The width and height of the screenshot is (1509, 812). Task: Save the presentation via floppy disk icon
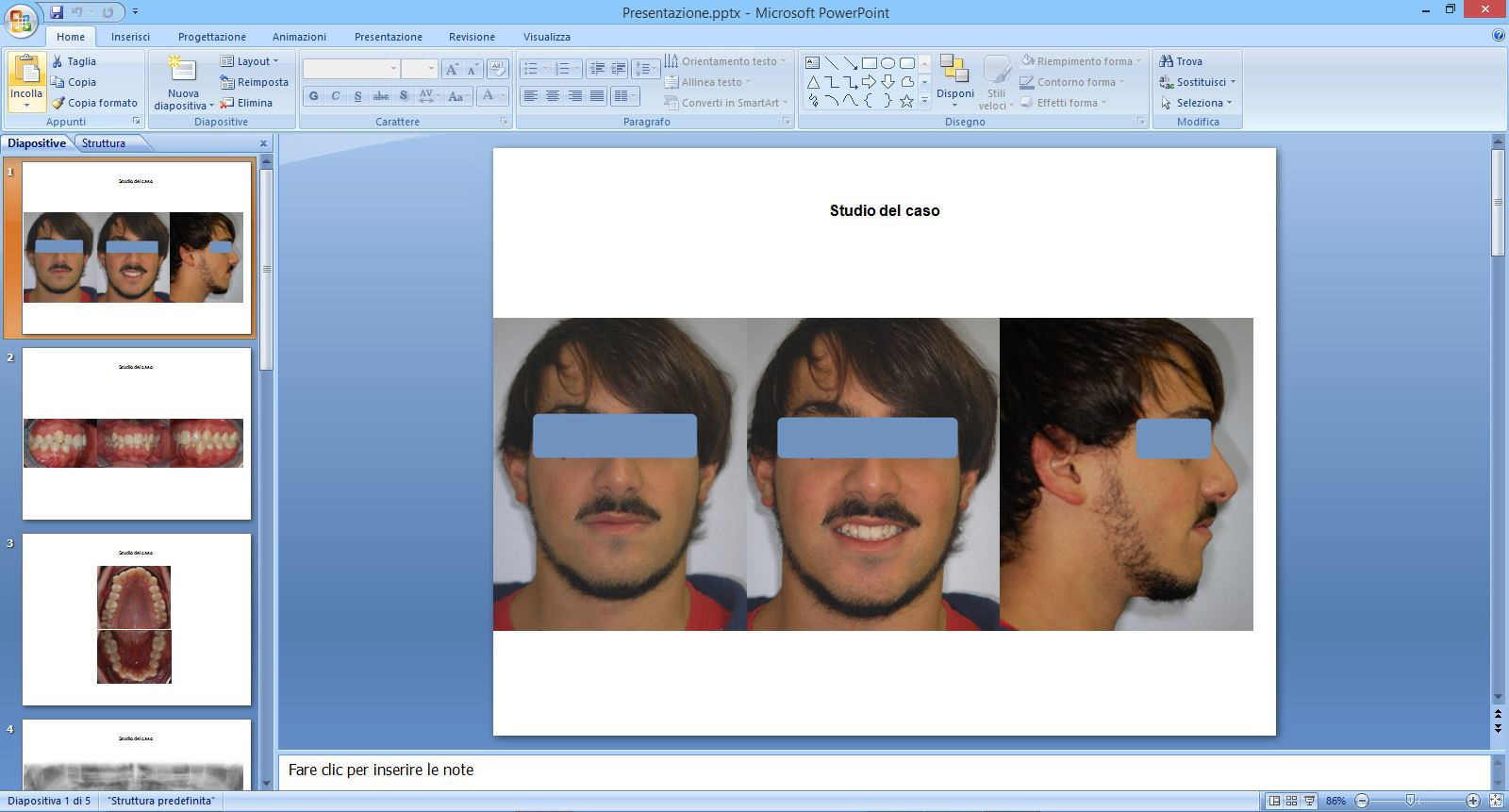(x=57, y=12)
